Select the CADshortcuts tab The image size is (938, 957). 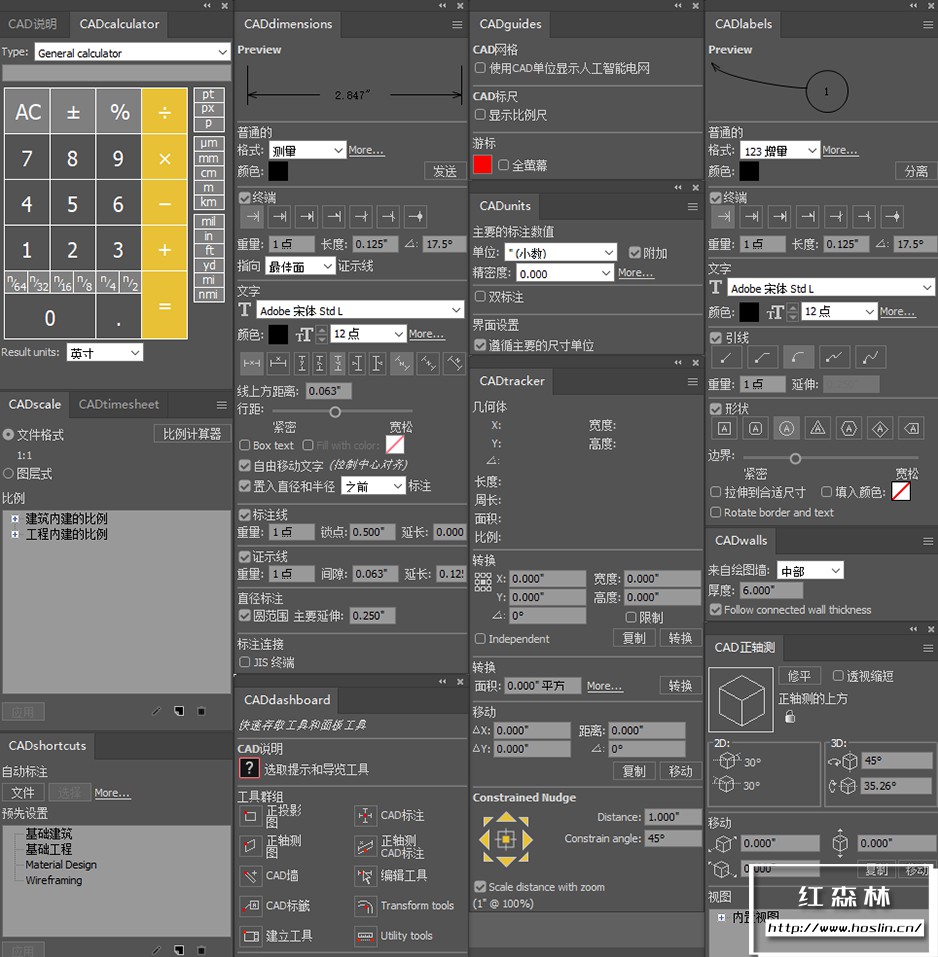coord(47,745)
